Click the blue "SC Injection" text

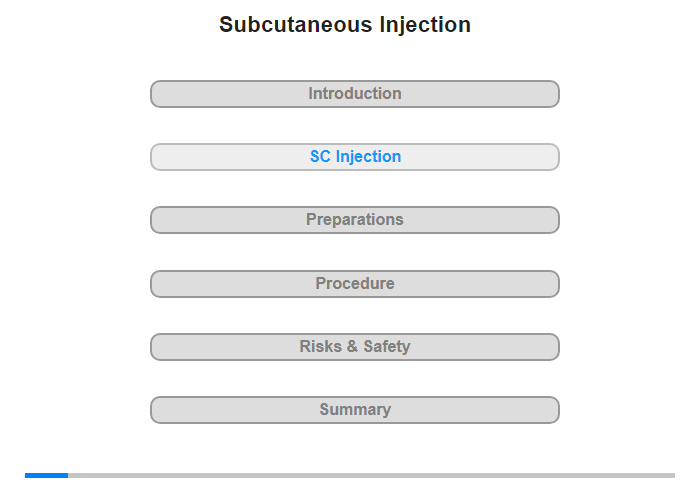(x=355, y=157)
